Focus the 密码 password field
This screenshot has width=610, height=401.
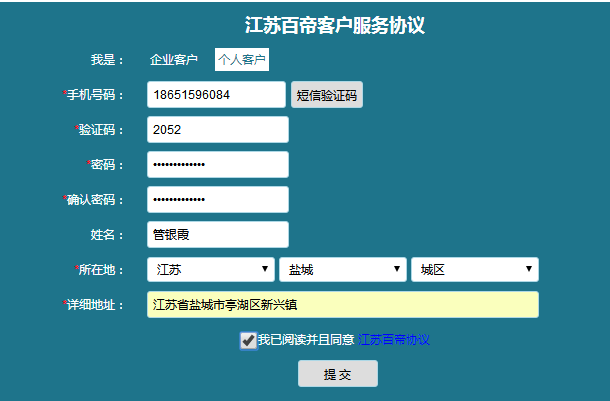[218, 165]
